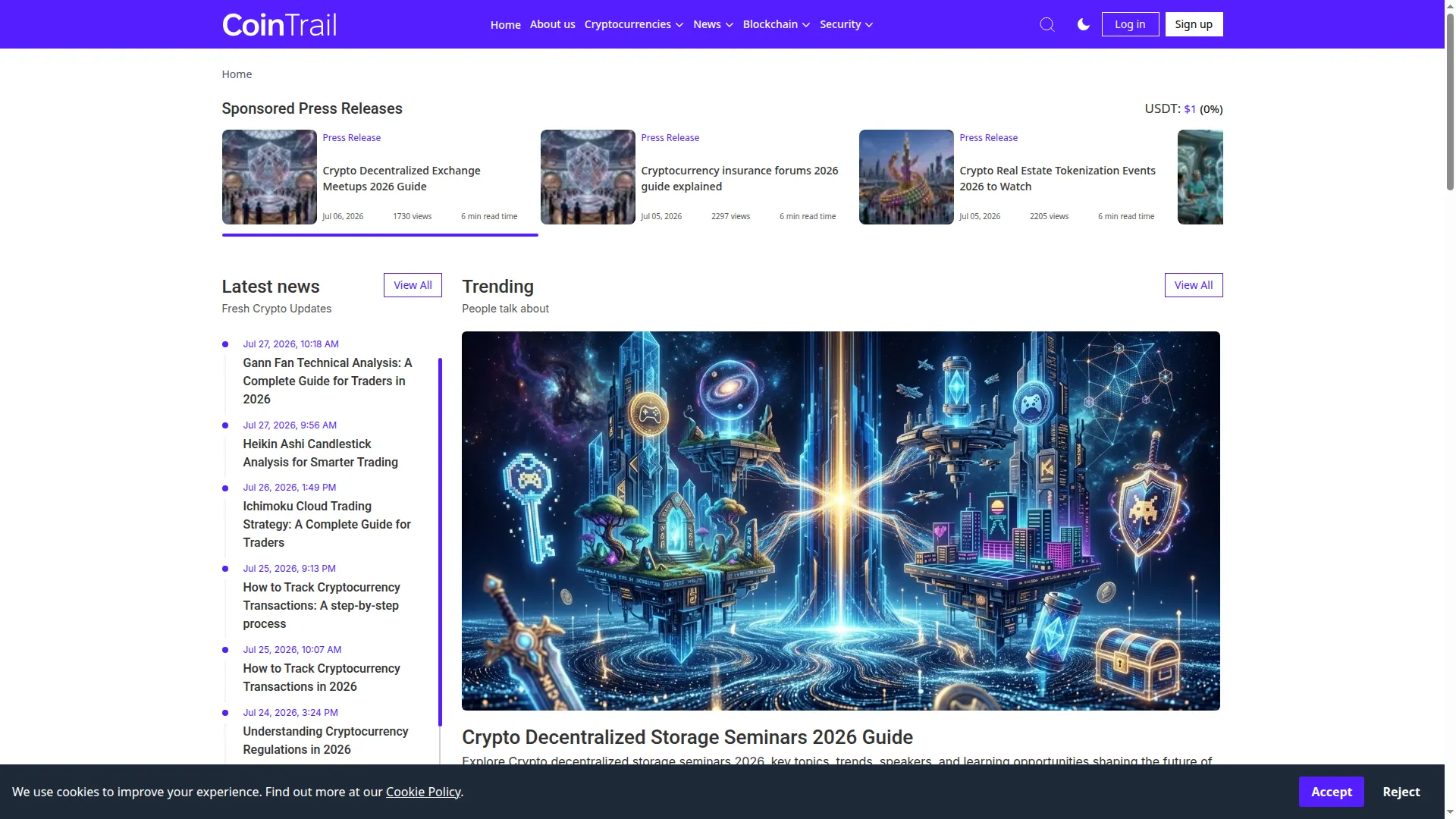Image resolution: width=1456 pixels, height=819 pixels.
Task: Click the Sign up button
Action: point(1194,24)
